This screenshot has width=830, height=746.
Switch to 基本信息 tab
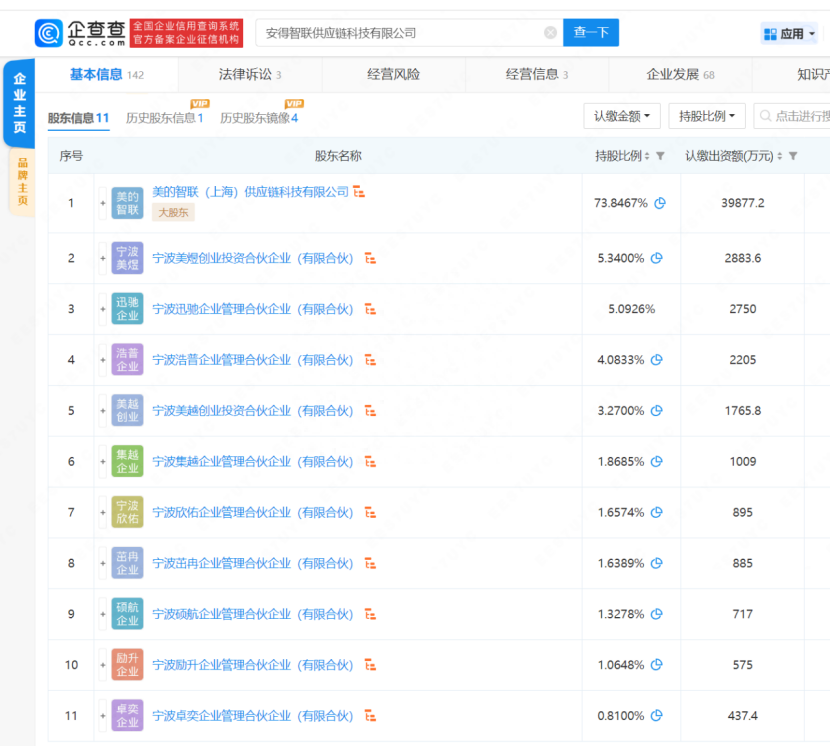coord(107,75)
